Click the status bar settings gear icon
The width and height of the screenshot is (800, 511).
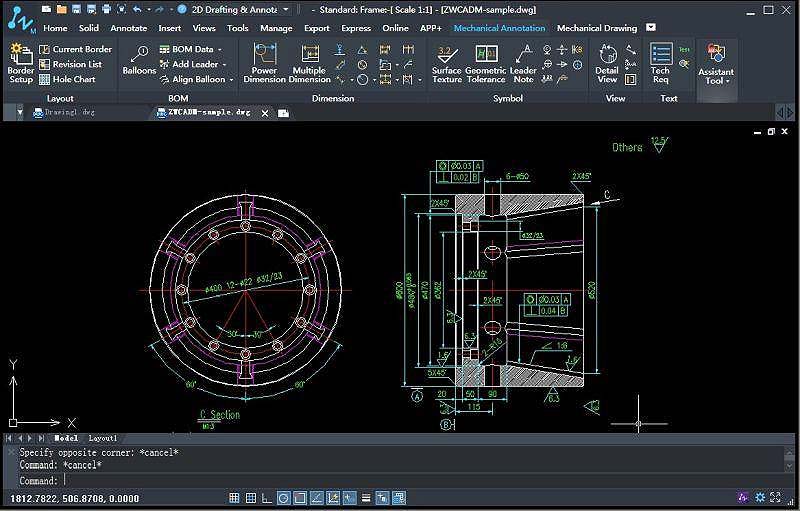pyautogui.click(x=760, y=497)
